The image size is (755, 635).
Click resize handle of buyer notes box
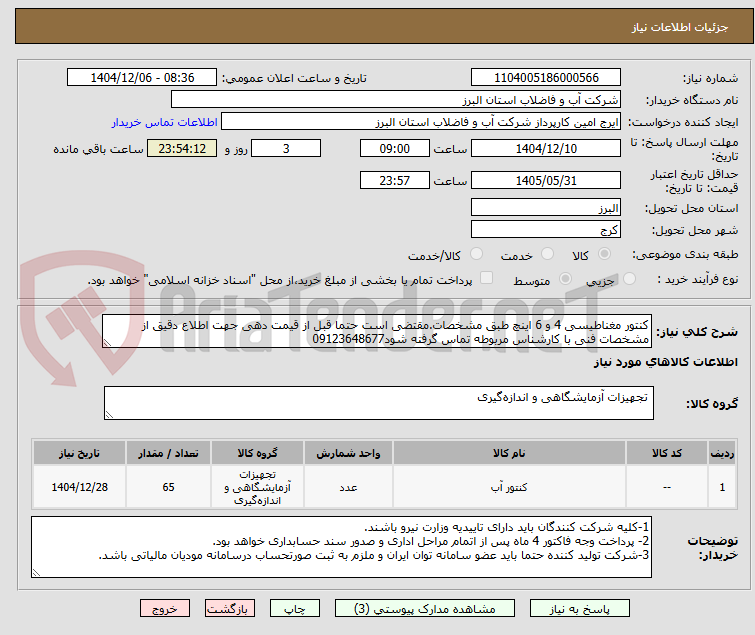[x=36, y=572]
